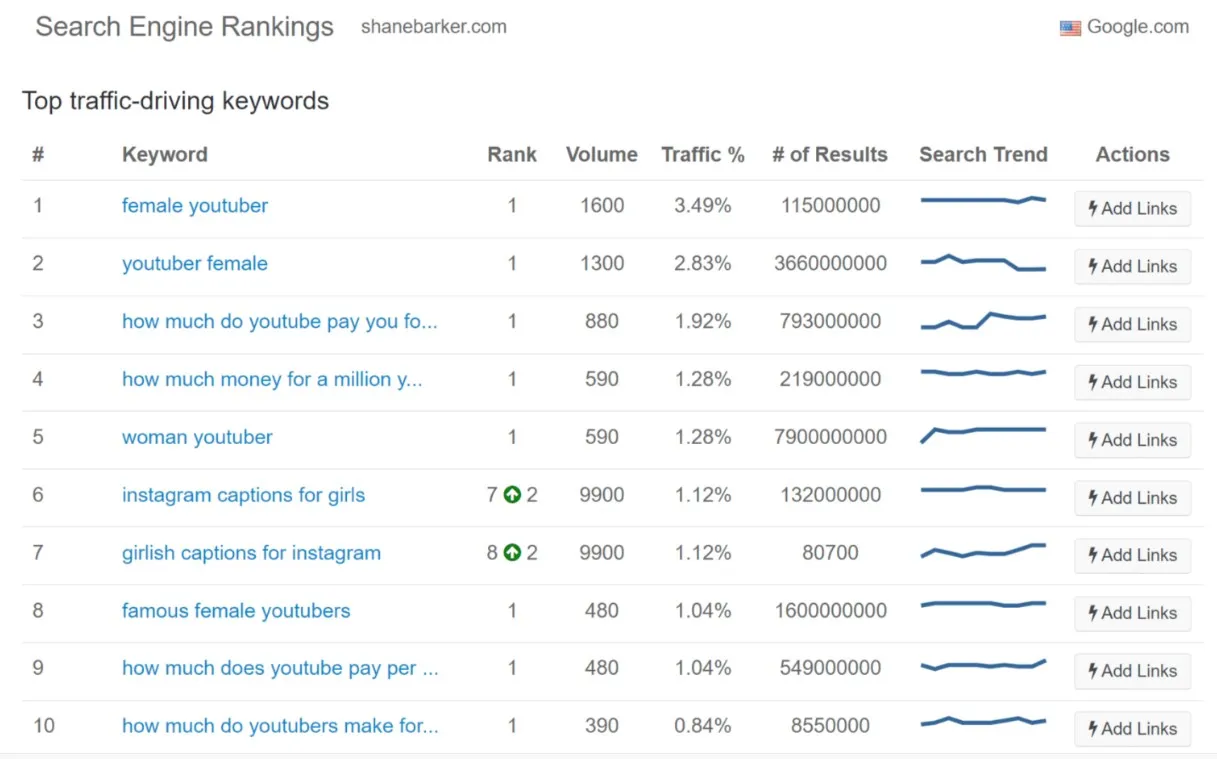1217x759 pixels.
Task: Open 'girlish captions for instagram' keyword link
Action: pyautogui.click(x=251, y=553)
